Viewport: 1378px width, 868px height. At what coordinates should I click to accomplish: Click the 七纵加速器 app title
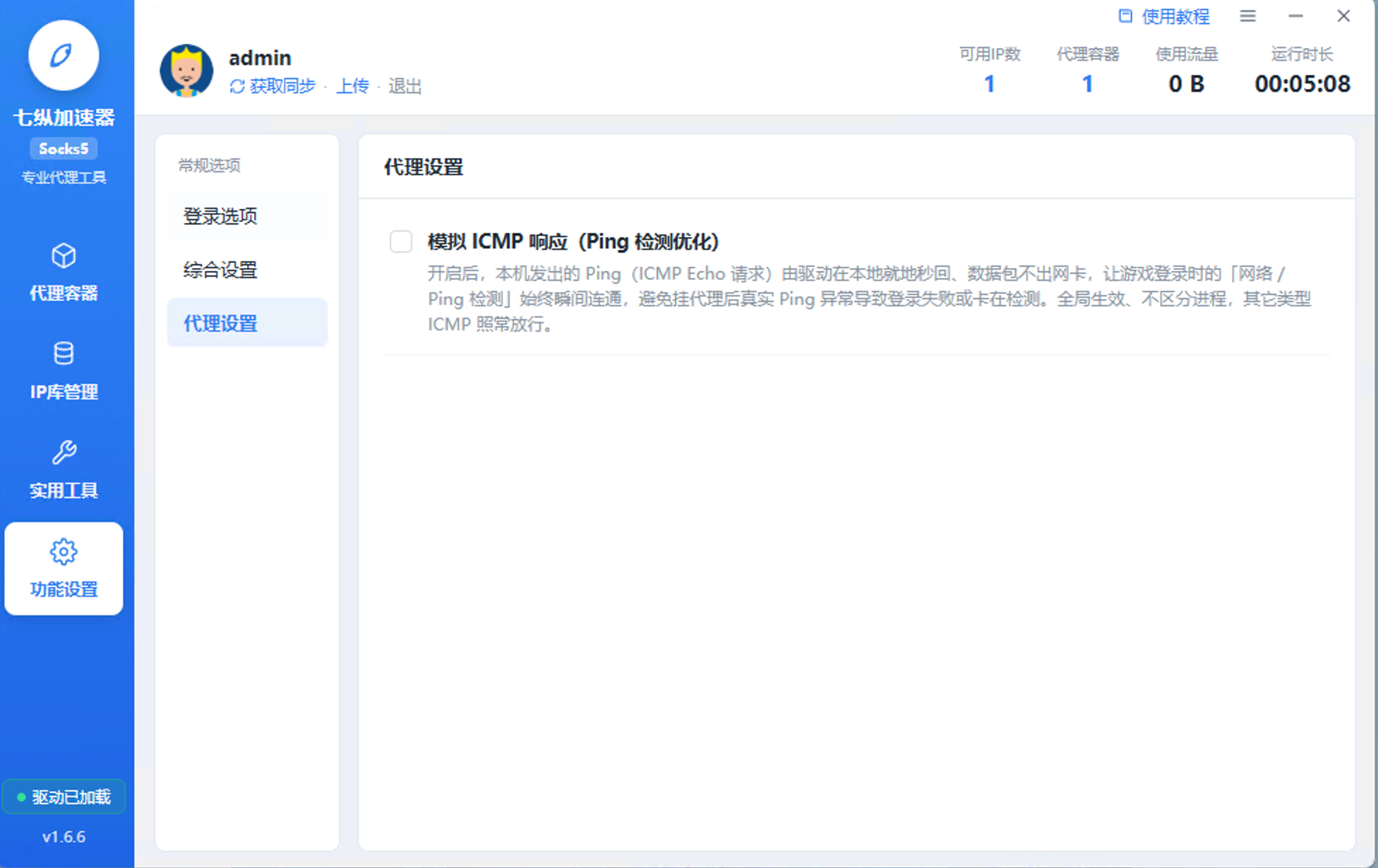(64, 117)
